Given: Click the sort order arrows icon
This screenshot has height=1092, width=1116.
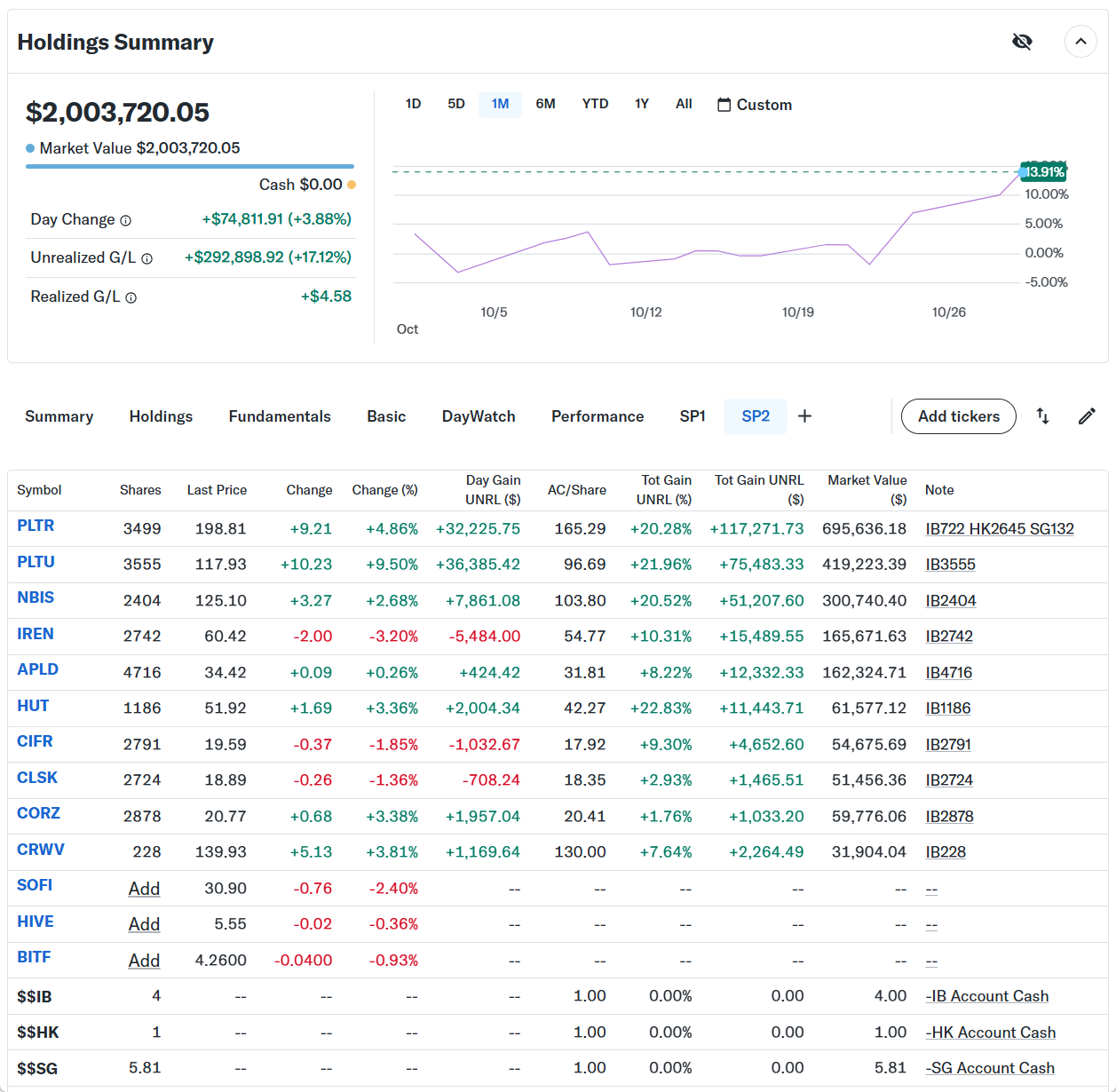Looking at the screenshot, I should (x=1043, y=416).
